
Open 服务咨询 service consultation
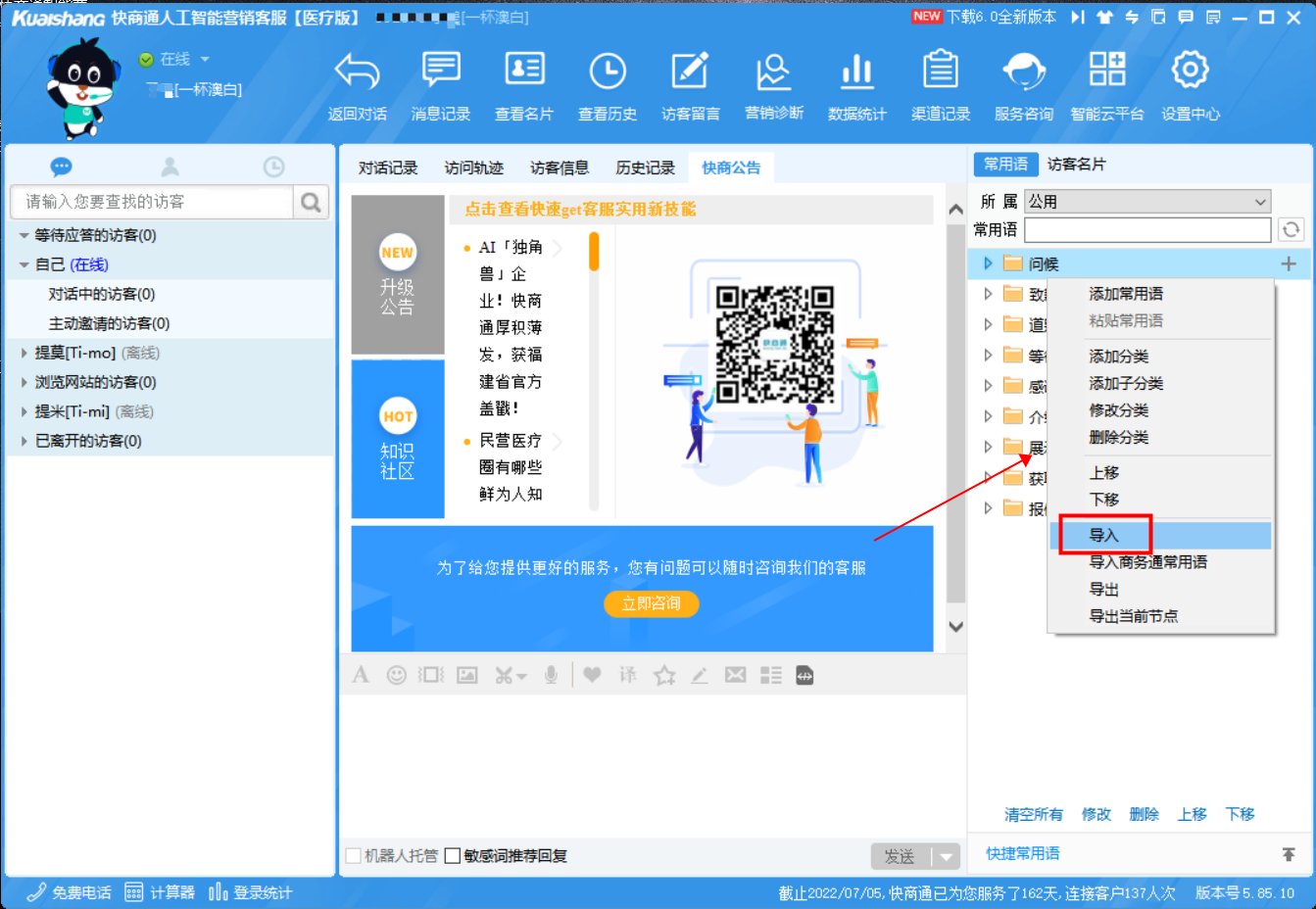(1024, 87)
